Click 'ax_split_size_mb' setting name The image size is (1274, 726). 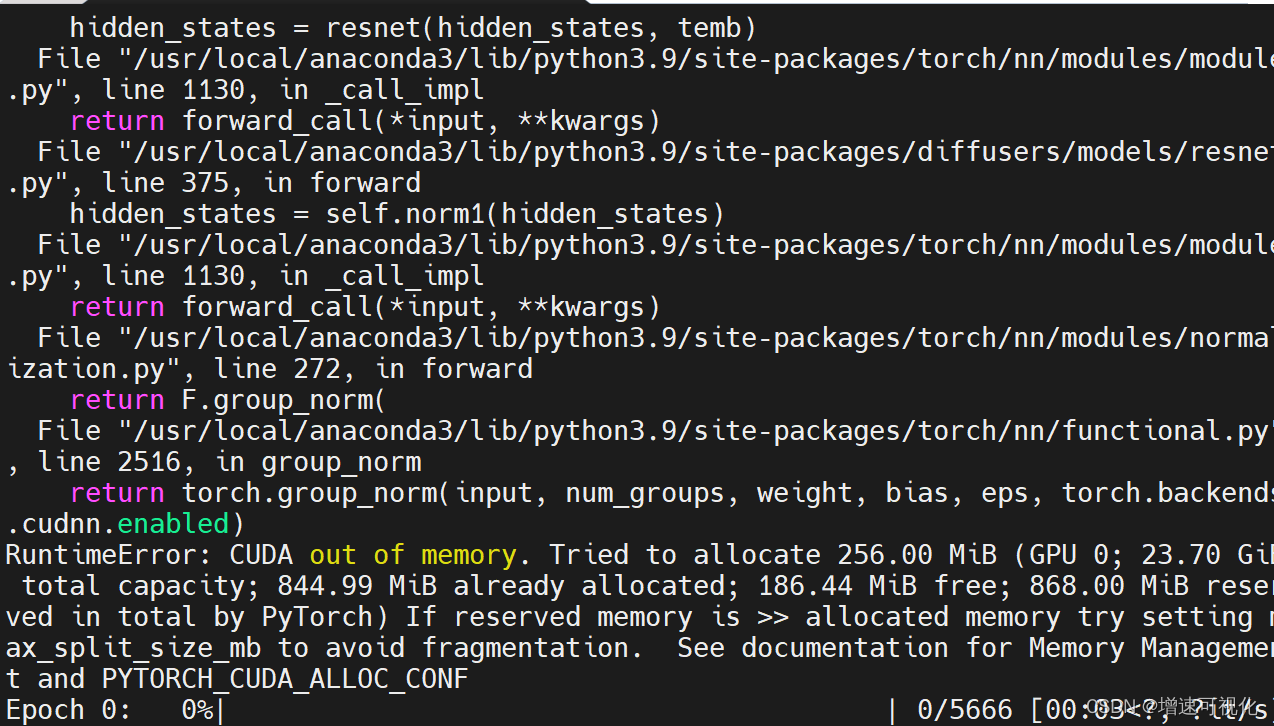point(133,648)
